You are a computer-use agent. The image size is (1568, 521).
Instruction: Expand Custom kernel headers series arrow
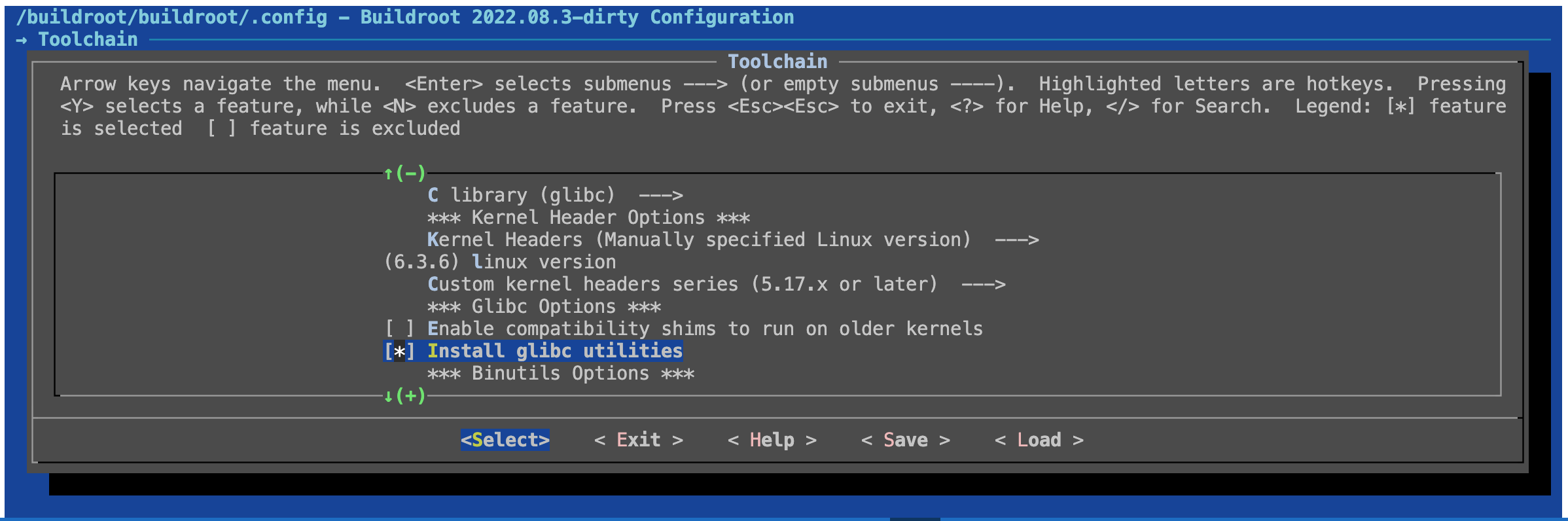pos(983,285)
